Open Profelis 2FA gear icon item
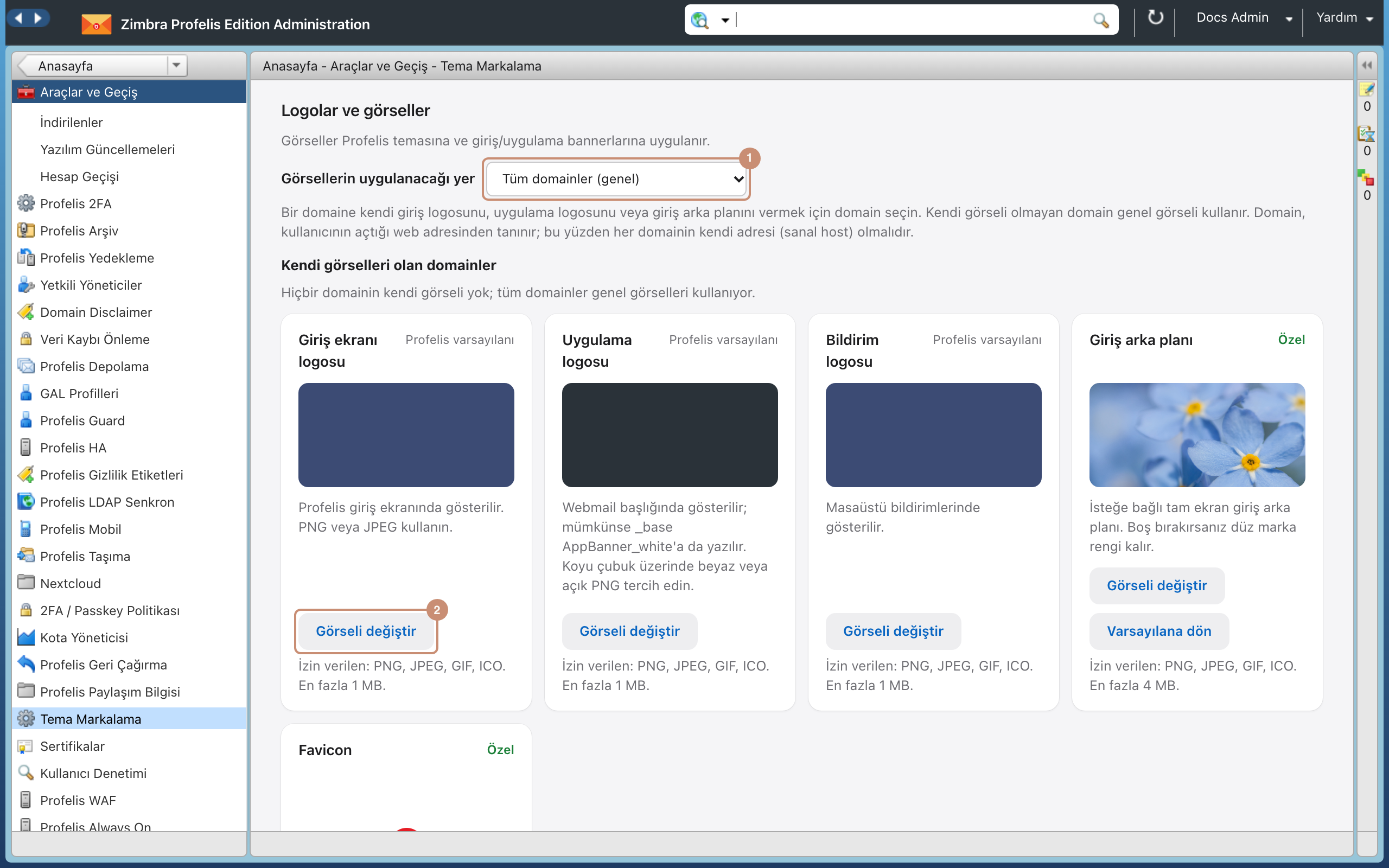Viewport: 1389px width, 868px height. tap(26, 203)
